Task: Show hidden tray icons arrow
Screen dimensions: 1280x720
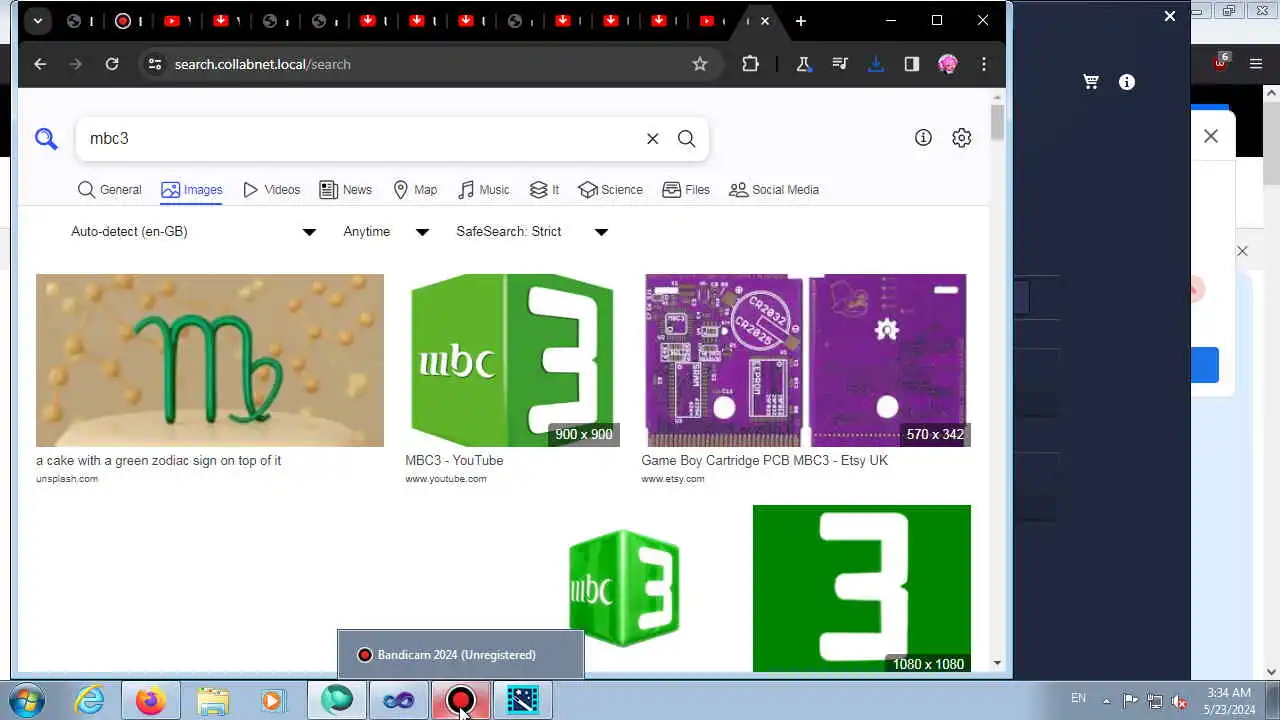Action: click(x=1106, y=701)
